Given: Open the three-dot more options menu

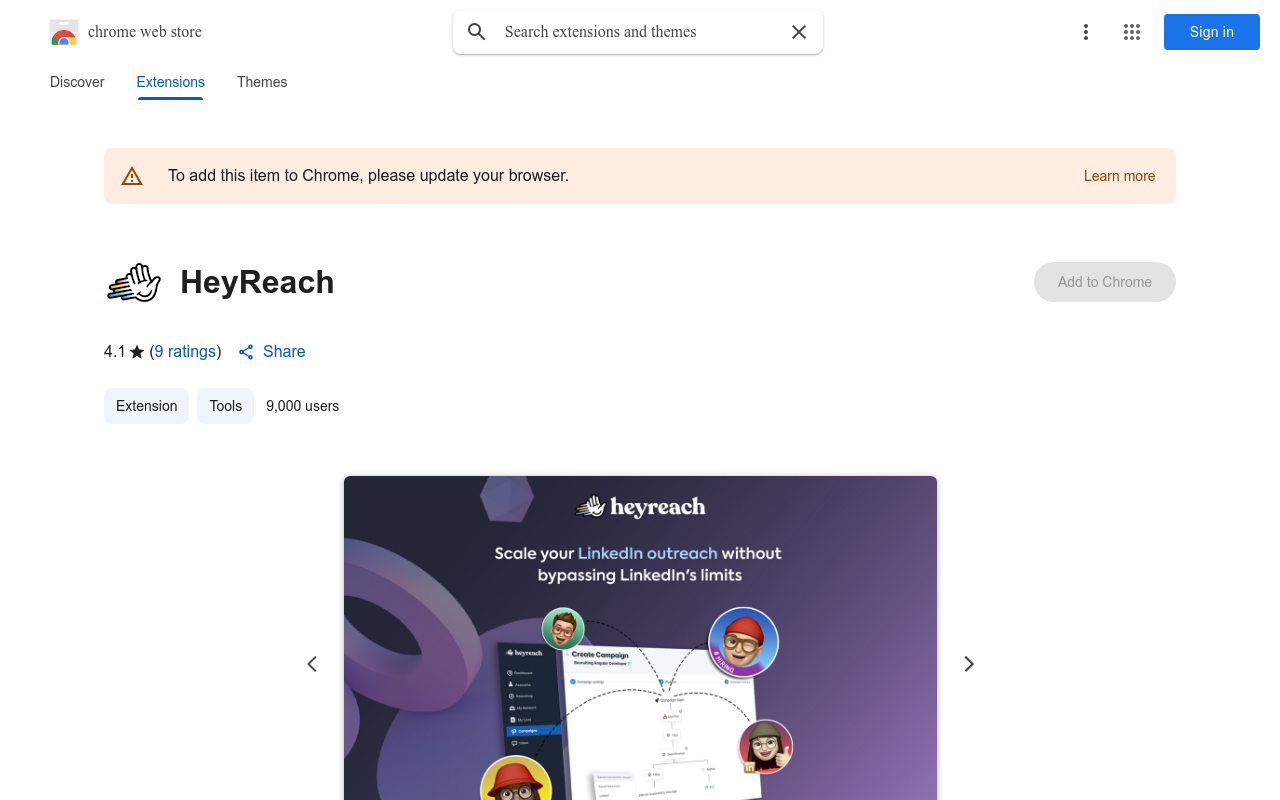Looking at the screenshot, I should 1085,32.
